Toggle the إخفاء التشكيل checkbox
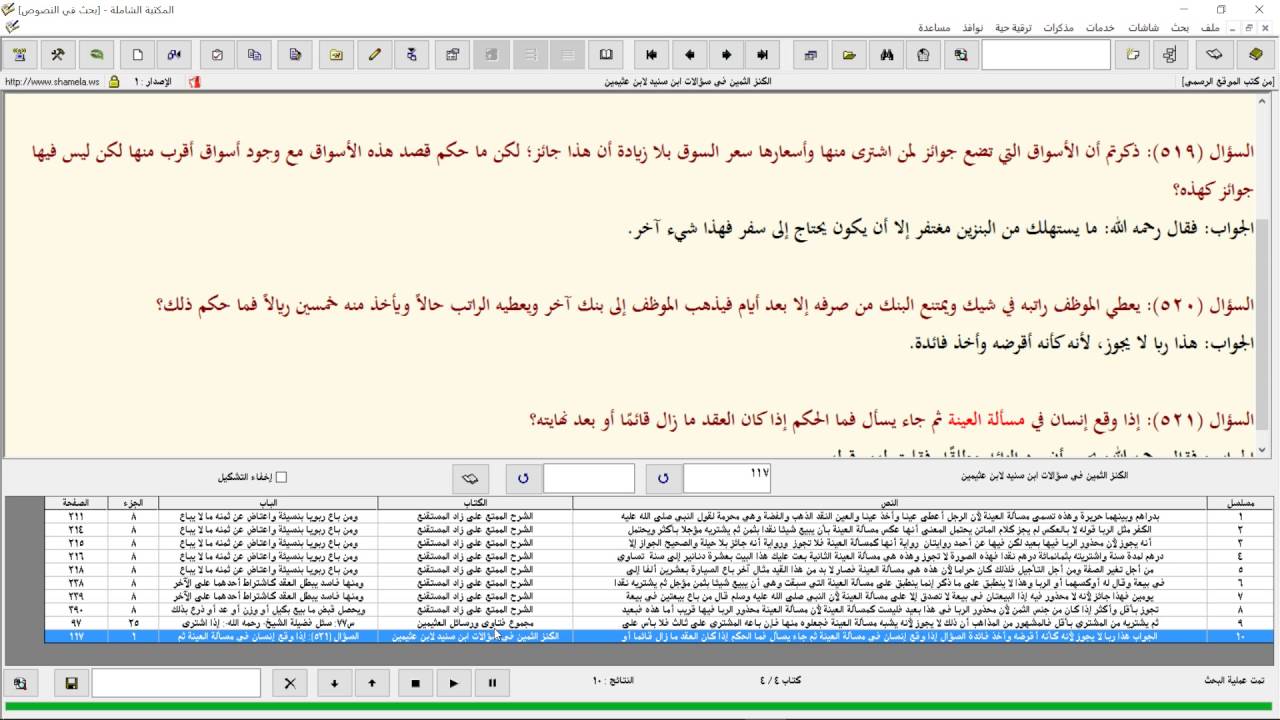This screenshot has height=720, width=1280. (281, 477)
